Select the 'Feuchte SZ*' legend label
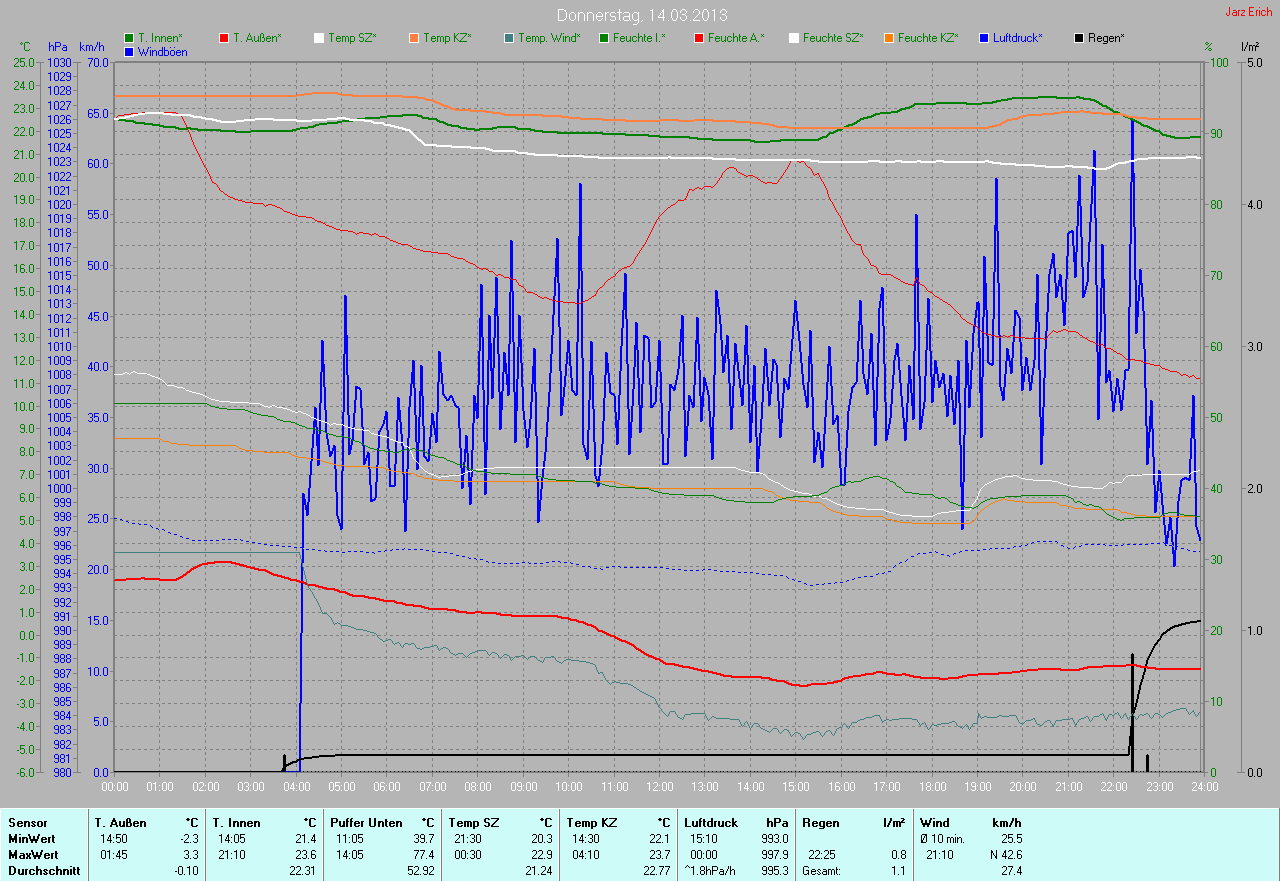1280x881 pixels. 832,38
